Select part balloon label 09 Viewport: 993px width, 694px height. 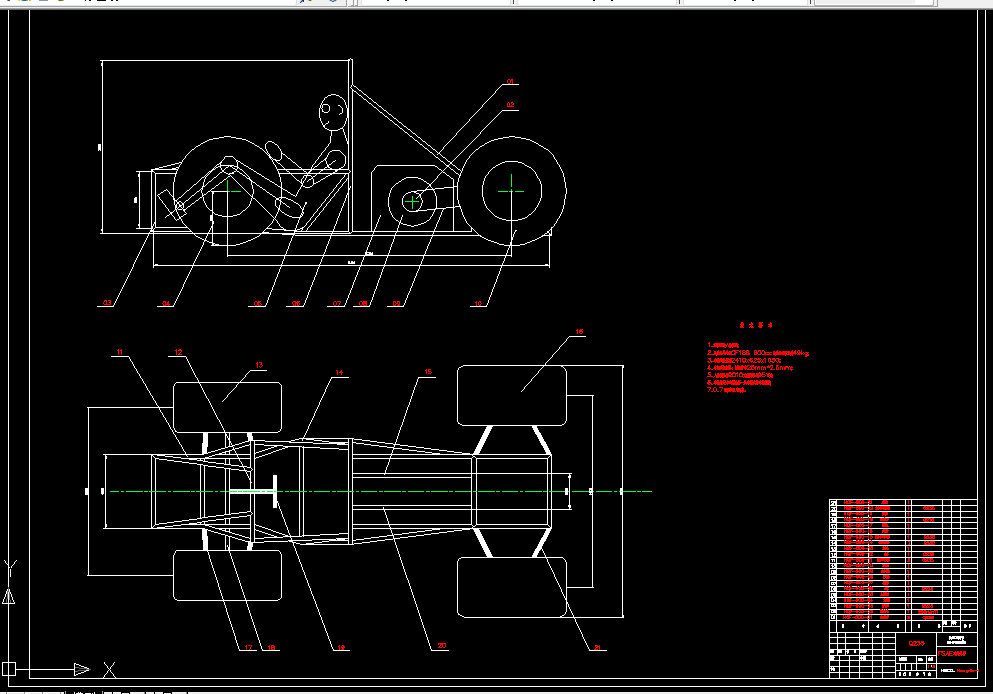(x=396, y=304)
